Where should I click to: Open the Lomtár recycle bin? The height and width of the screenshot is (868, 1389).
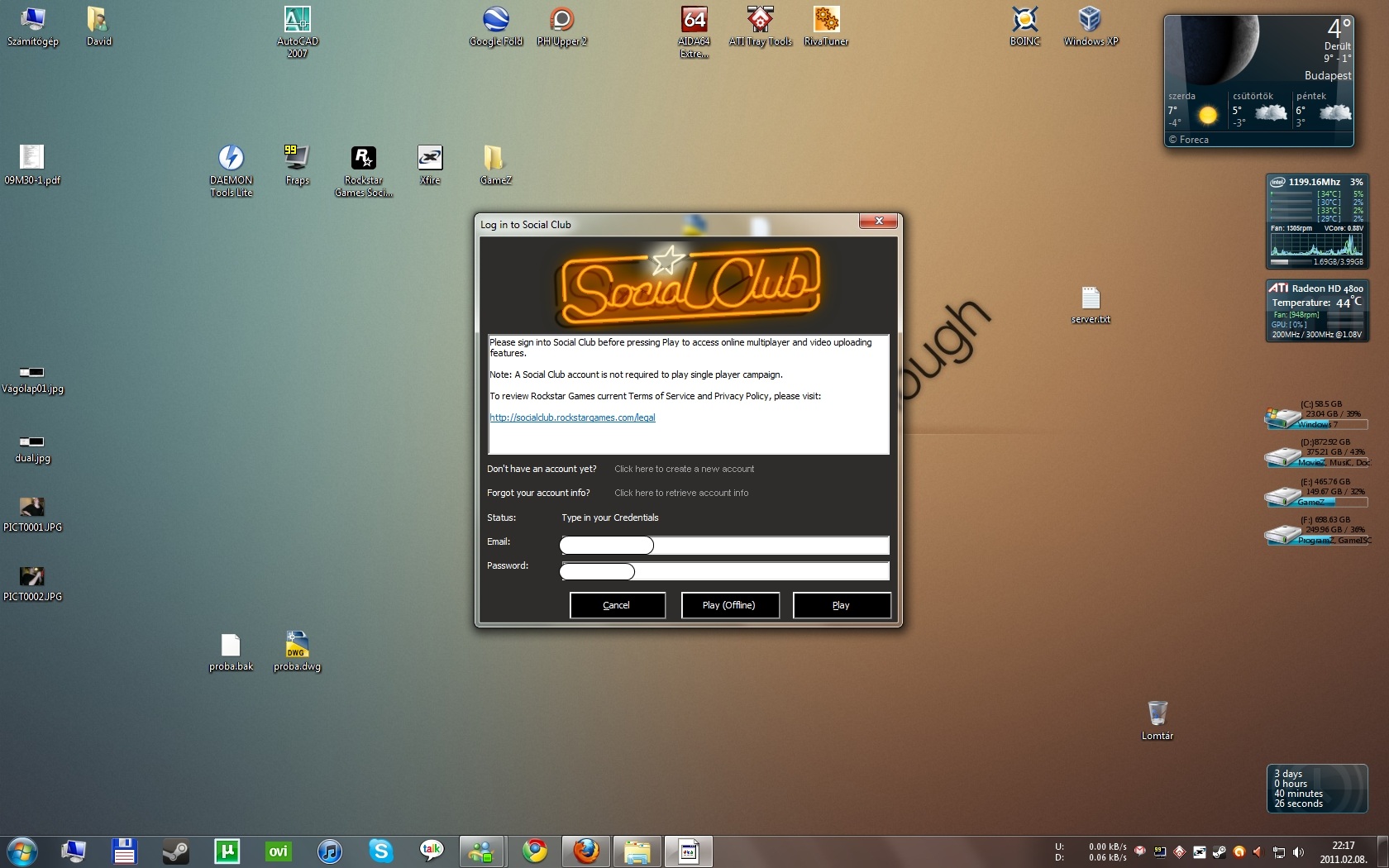[x=1157, y=721]
